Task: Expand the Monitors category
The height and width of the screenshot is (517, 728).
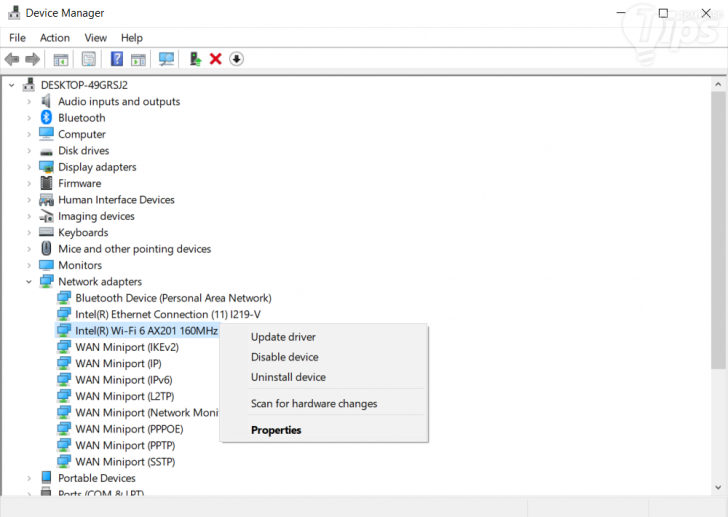Action: [29, 265]
